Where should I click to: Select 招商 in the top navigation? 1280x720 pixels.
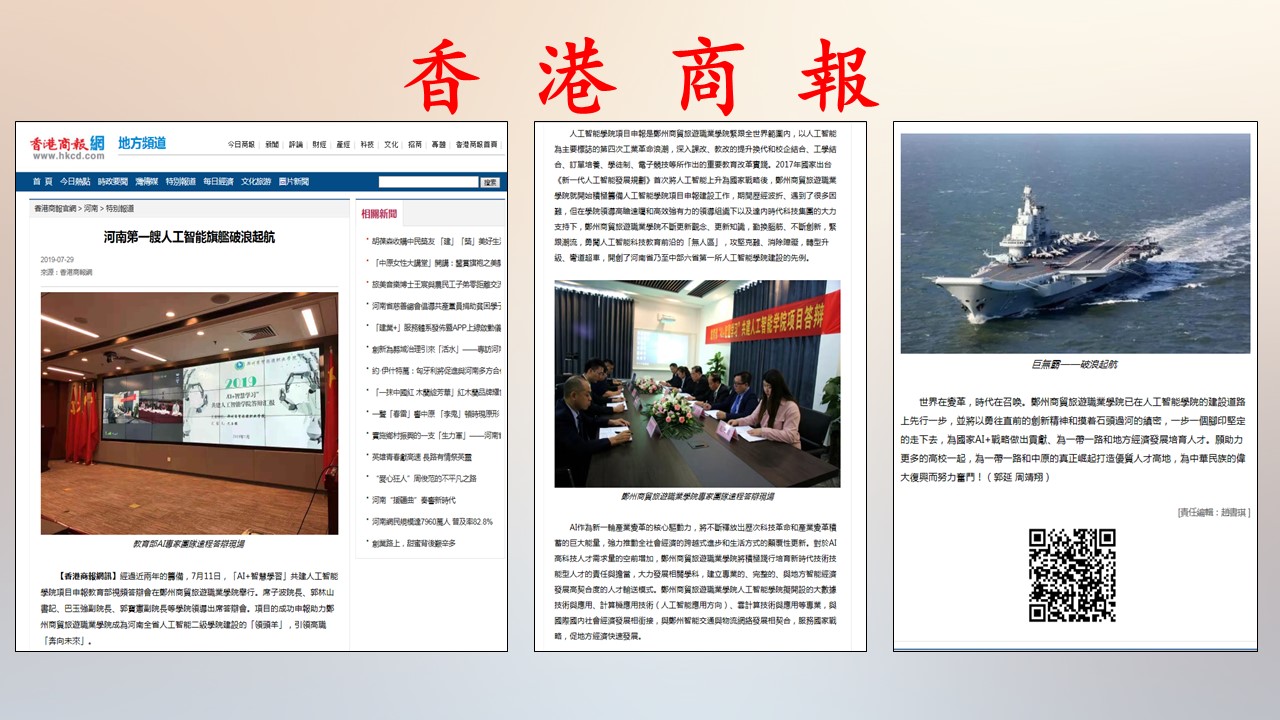point(415,145)
